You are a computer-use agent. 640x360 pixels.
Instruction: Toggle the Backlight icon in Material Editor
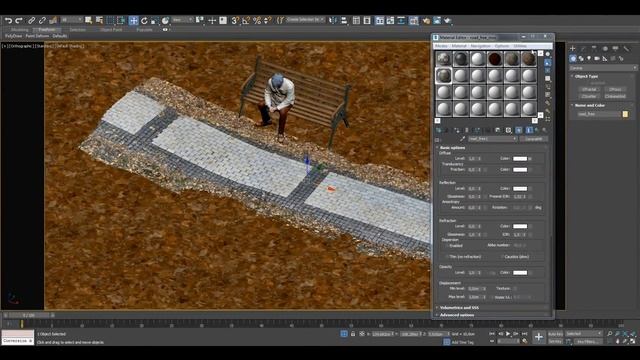tap(548, 62)
